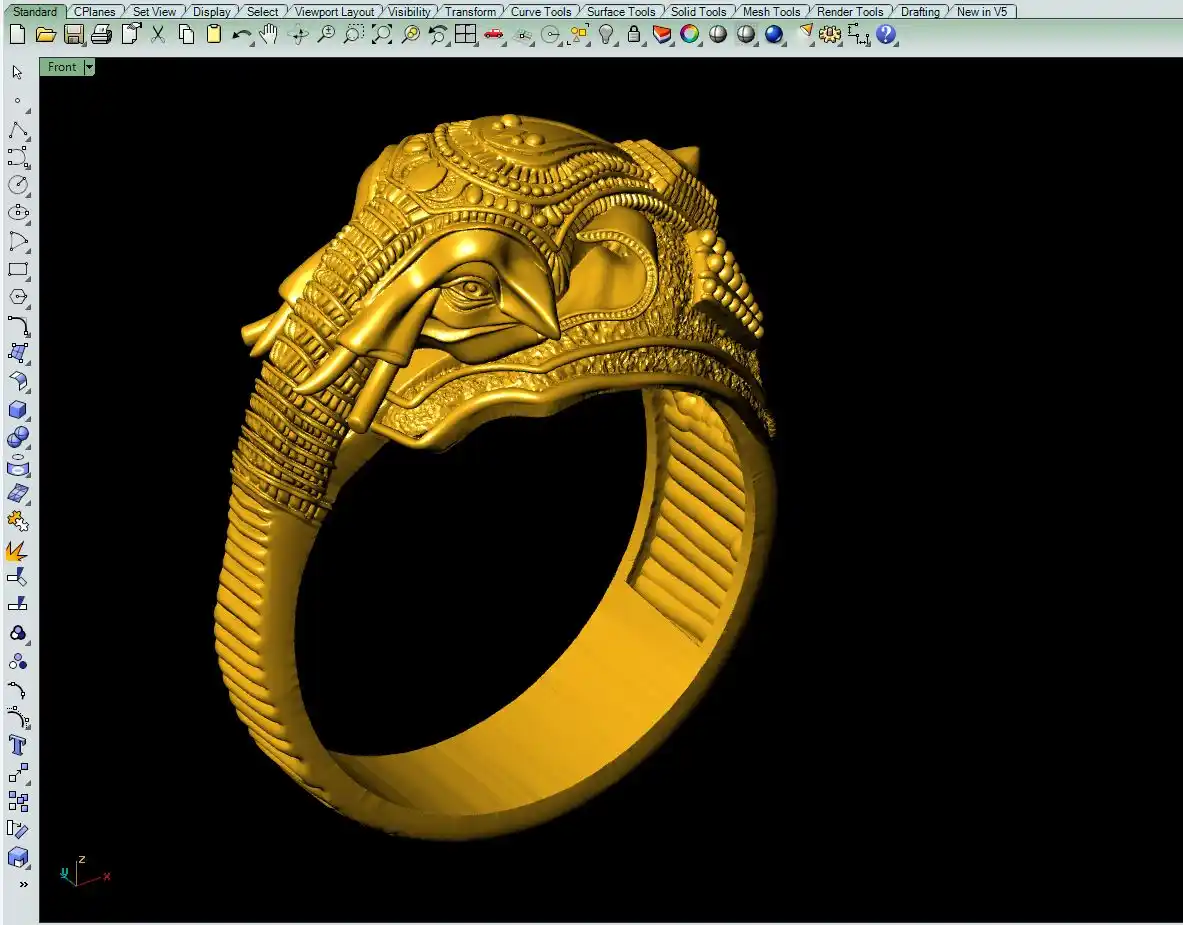Screen dimensions: 1183x925
Task: Click the Polygon tool icon
Action: [18, 297]
